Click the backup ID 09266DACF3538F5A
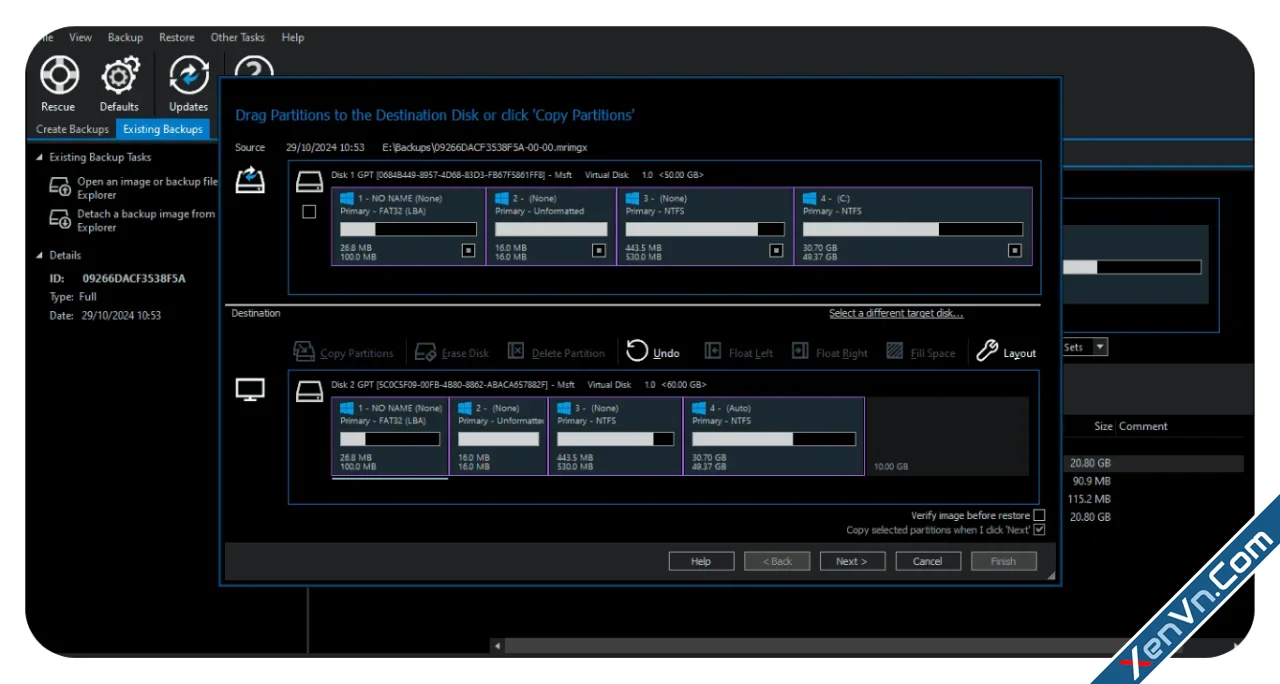This screenshot has width=1280, height=684. (133, 278)
